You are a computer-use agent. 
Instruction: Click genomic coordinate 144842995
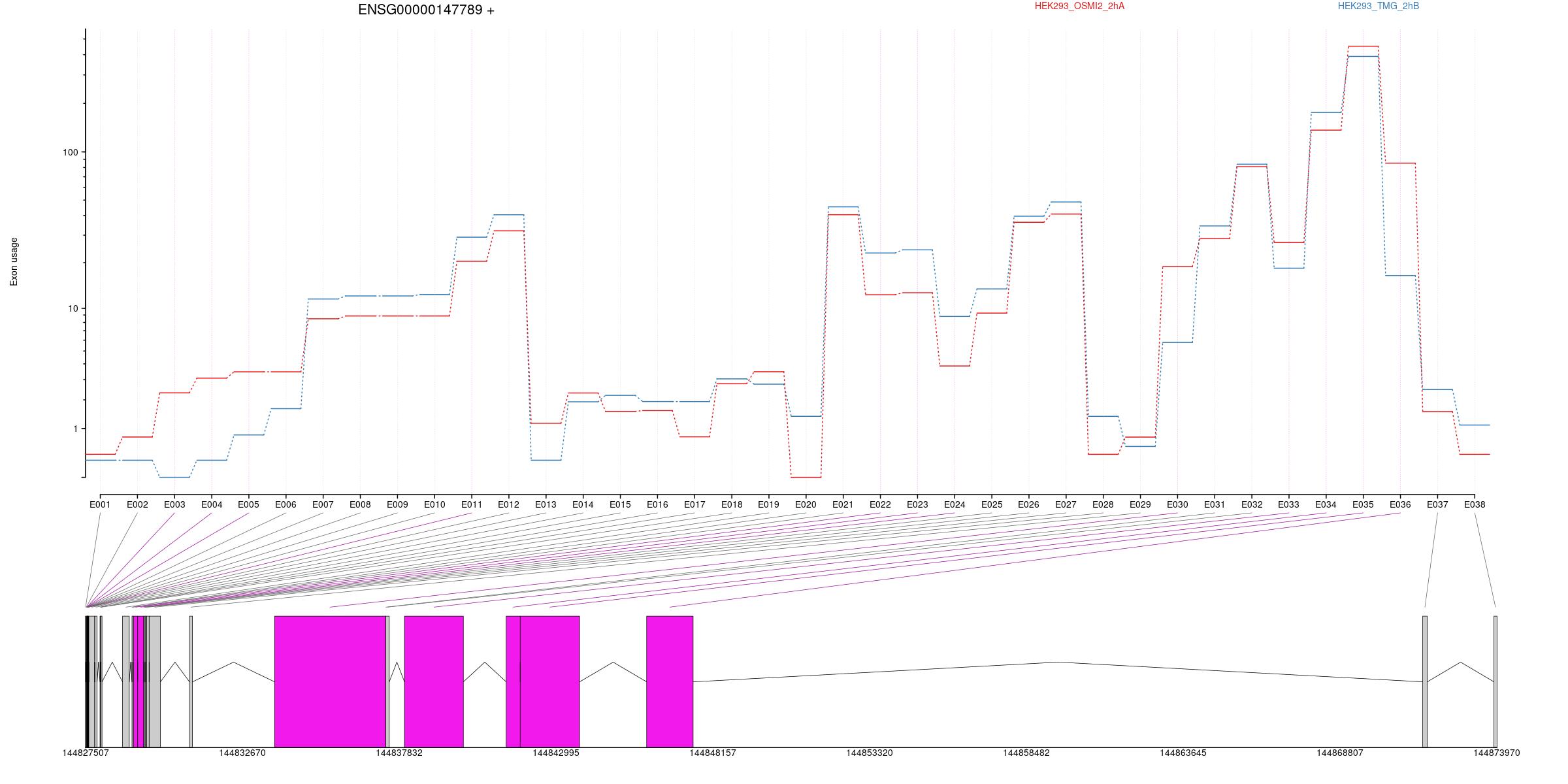pos(556,753)
